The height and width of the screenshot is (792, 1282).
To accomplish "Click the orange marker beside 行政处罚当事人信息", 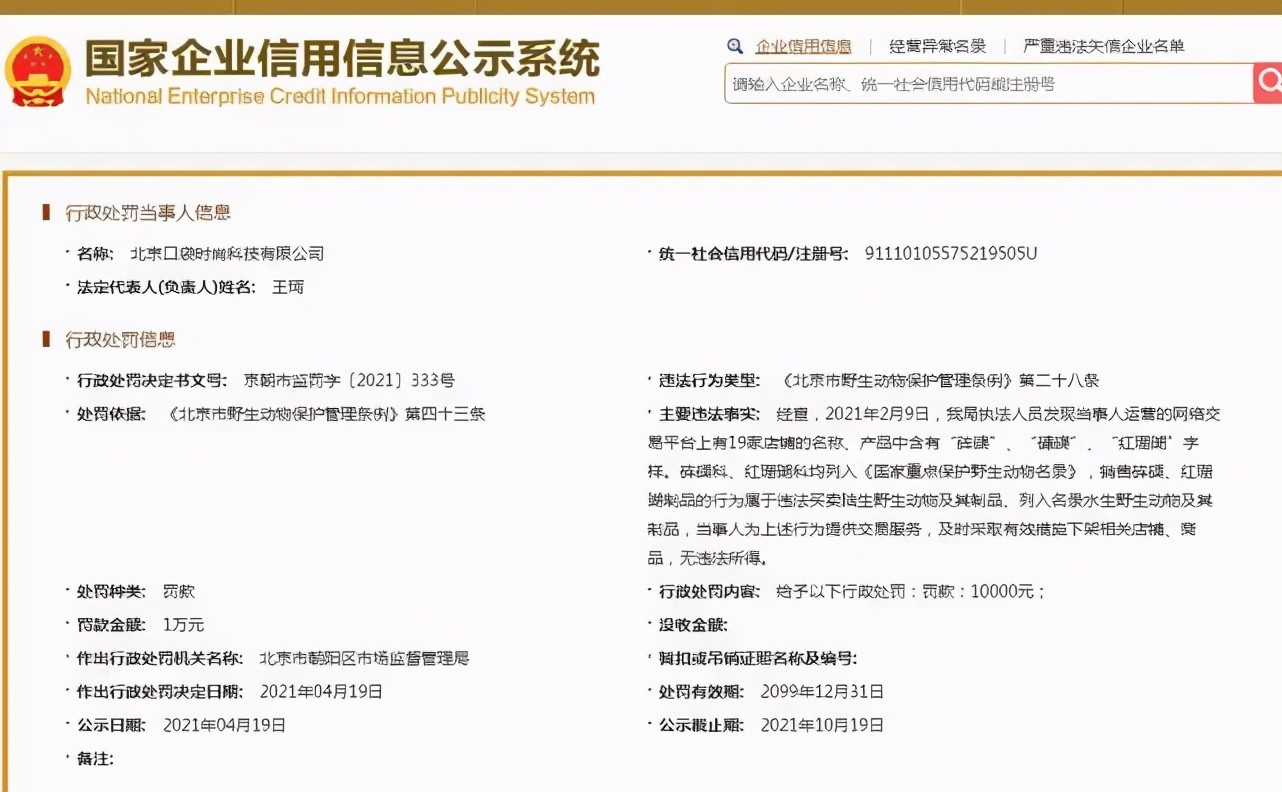I will [x=46, y=212].
